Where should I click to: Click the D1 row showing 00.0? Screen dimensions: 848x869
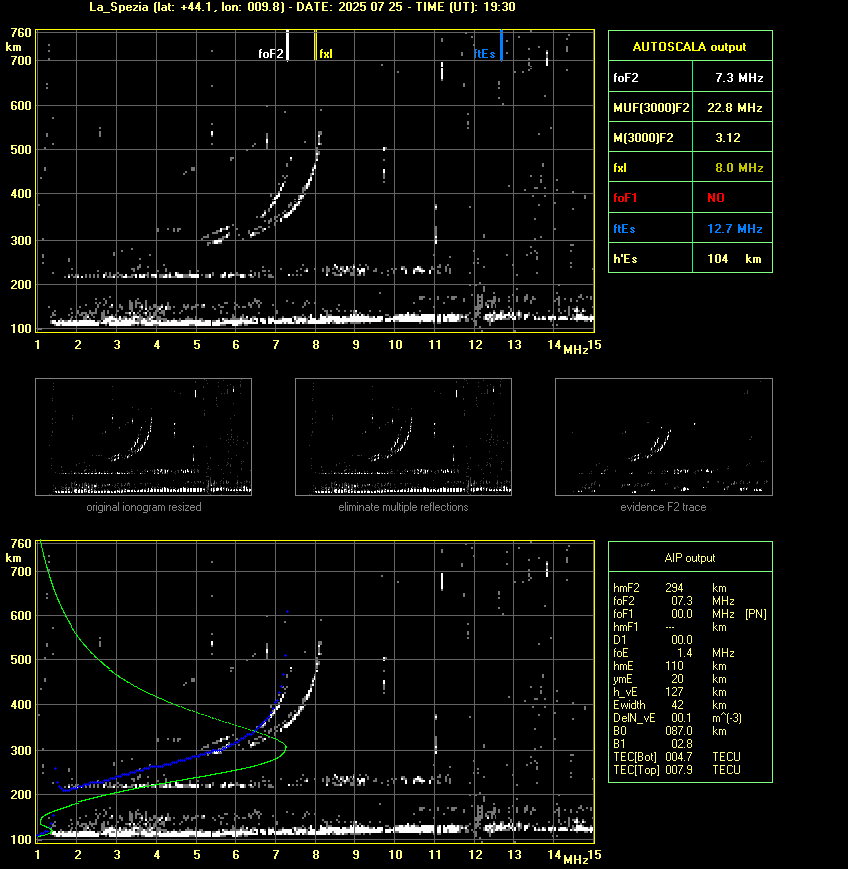pyautogui.click(x=653, y=640)
